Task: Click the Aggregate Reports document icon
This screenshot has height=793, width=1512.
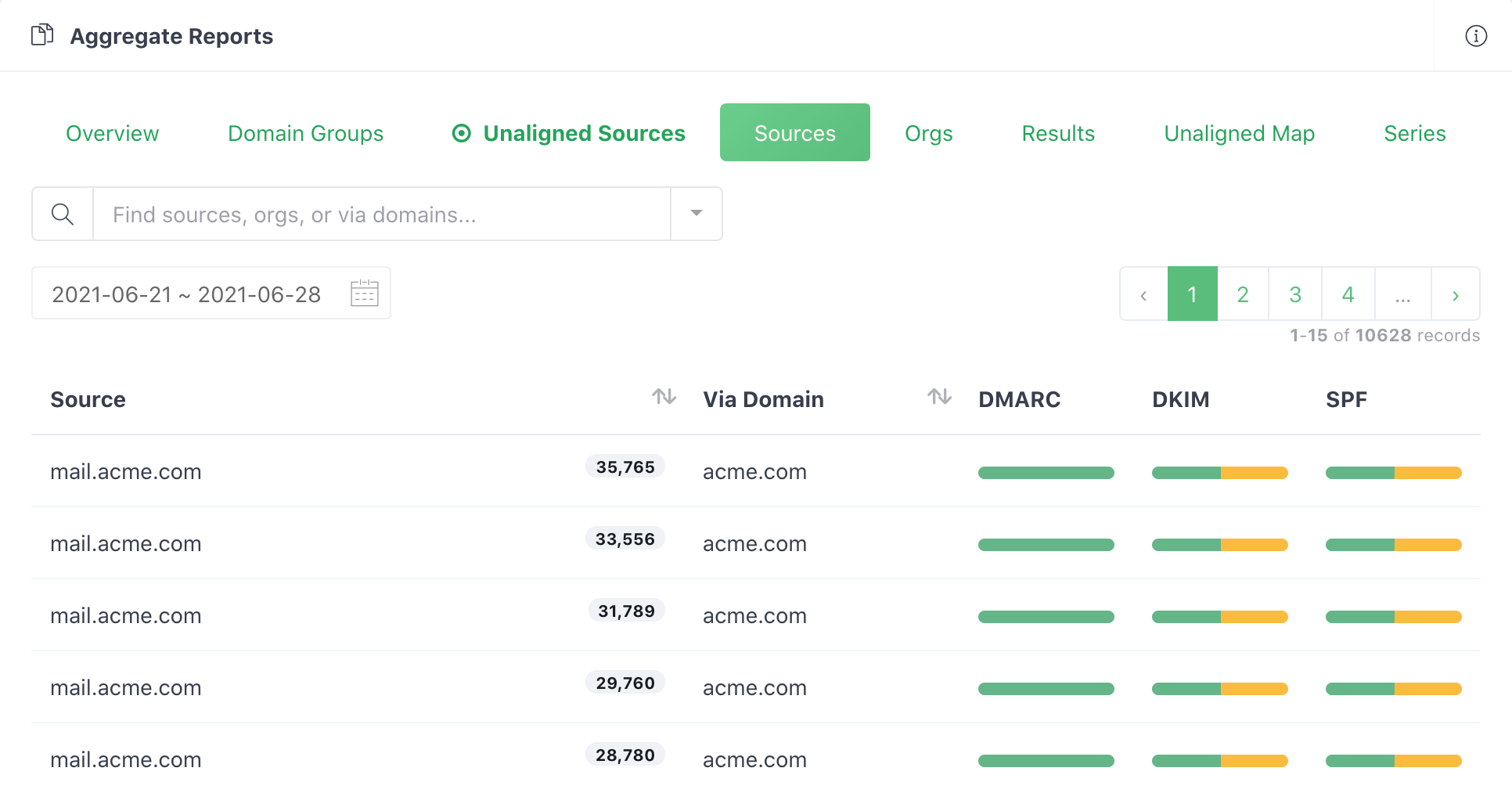Action: coord(41,35)
